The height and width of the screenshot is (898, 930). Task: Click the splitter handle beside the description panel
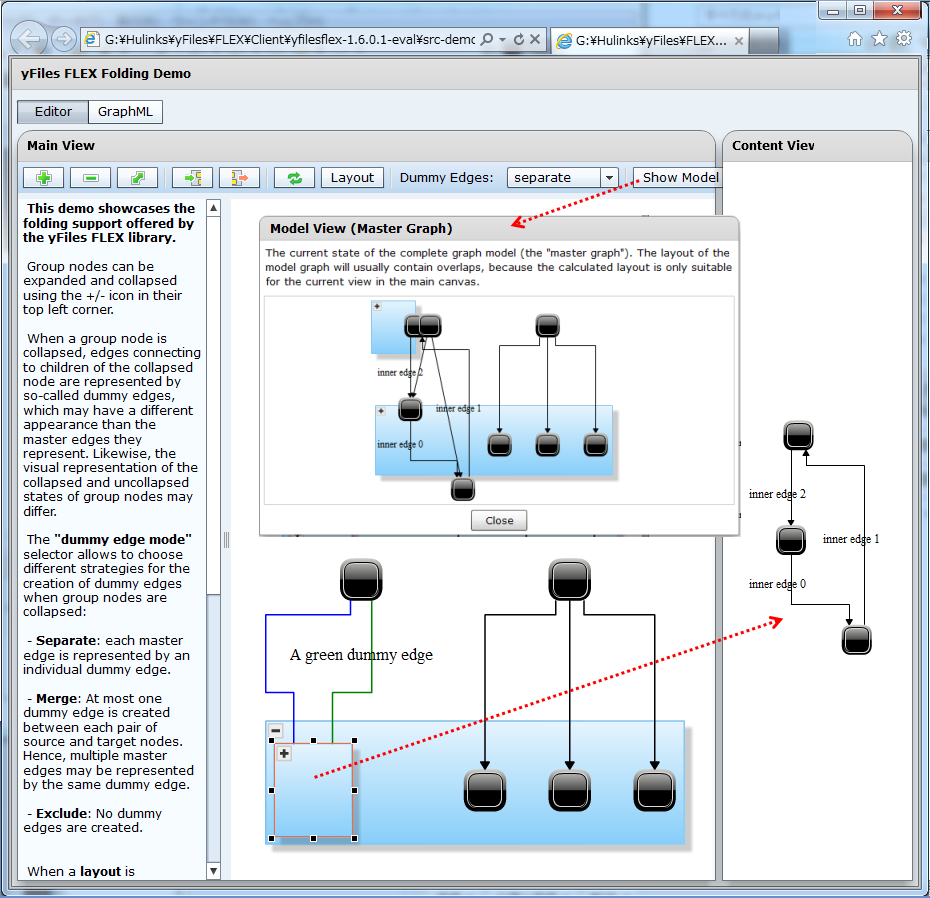click(226, 540)
